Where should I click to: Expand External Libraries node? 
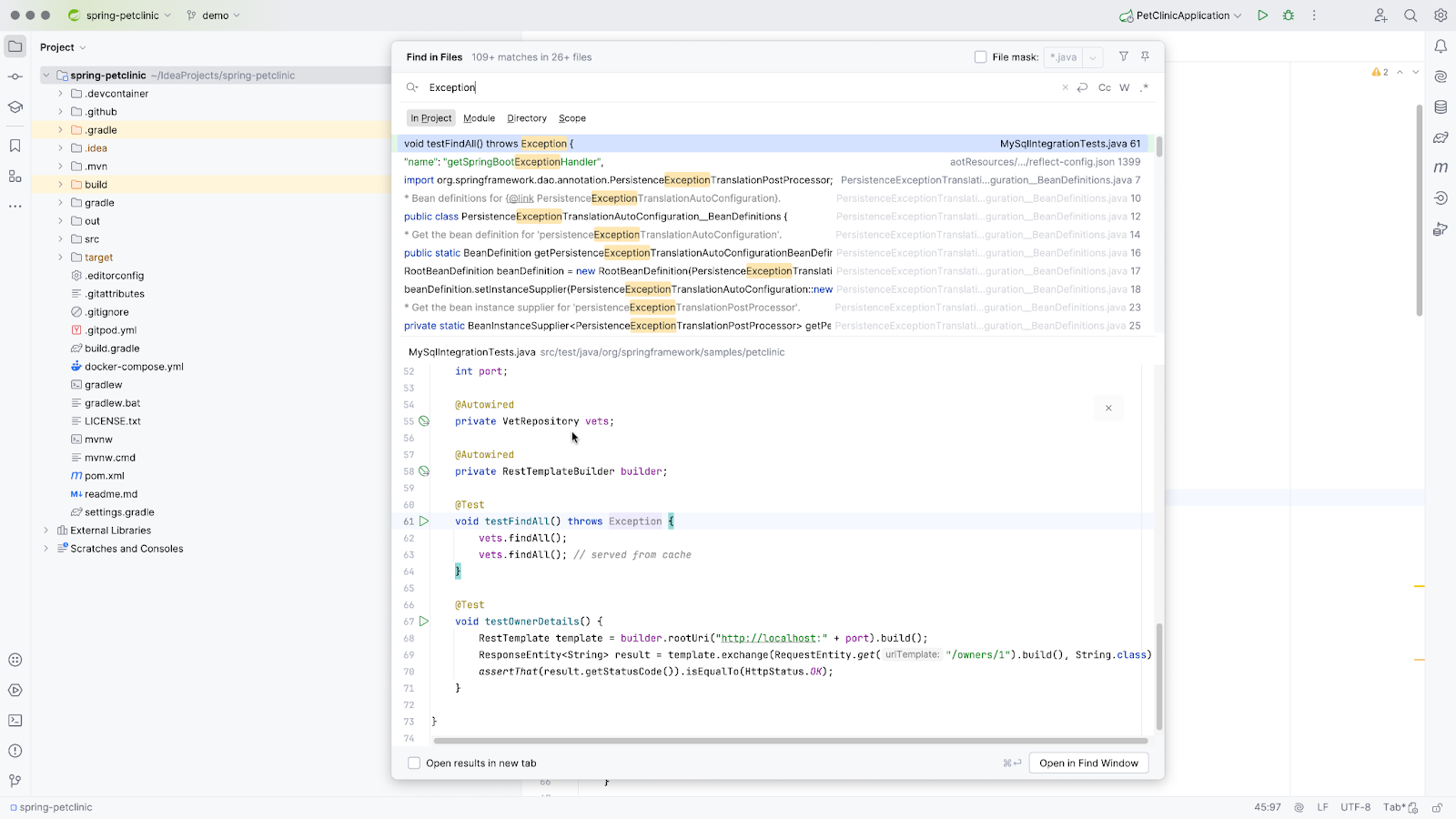point(46,531)
